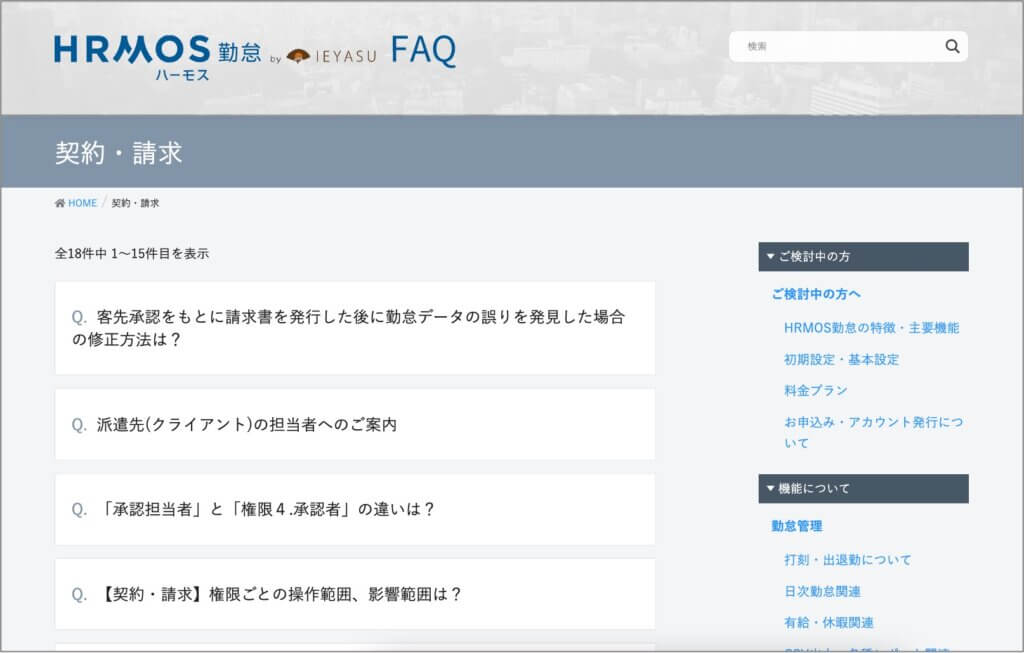This screenshot has width=1024, height=653.
Task: Open the ご検討中の方へ link
Action: coord(816,294)
